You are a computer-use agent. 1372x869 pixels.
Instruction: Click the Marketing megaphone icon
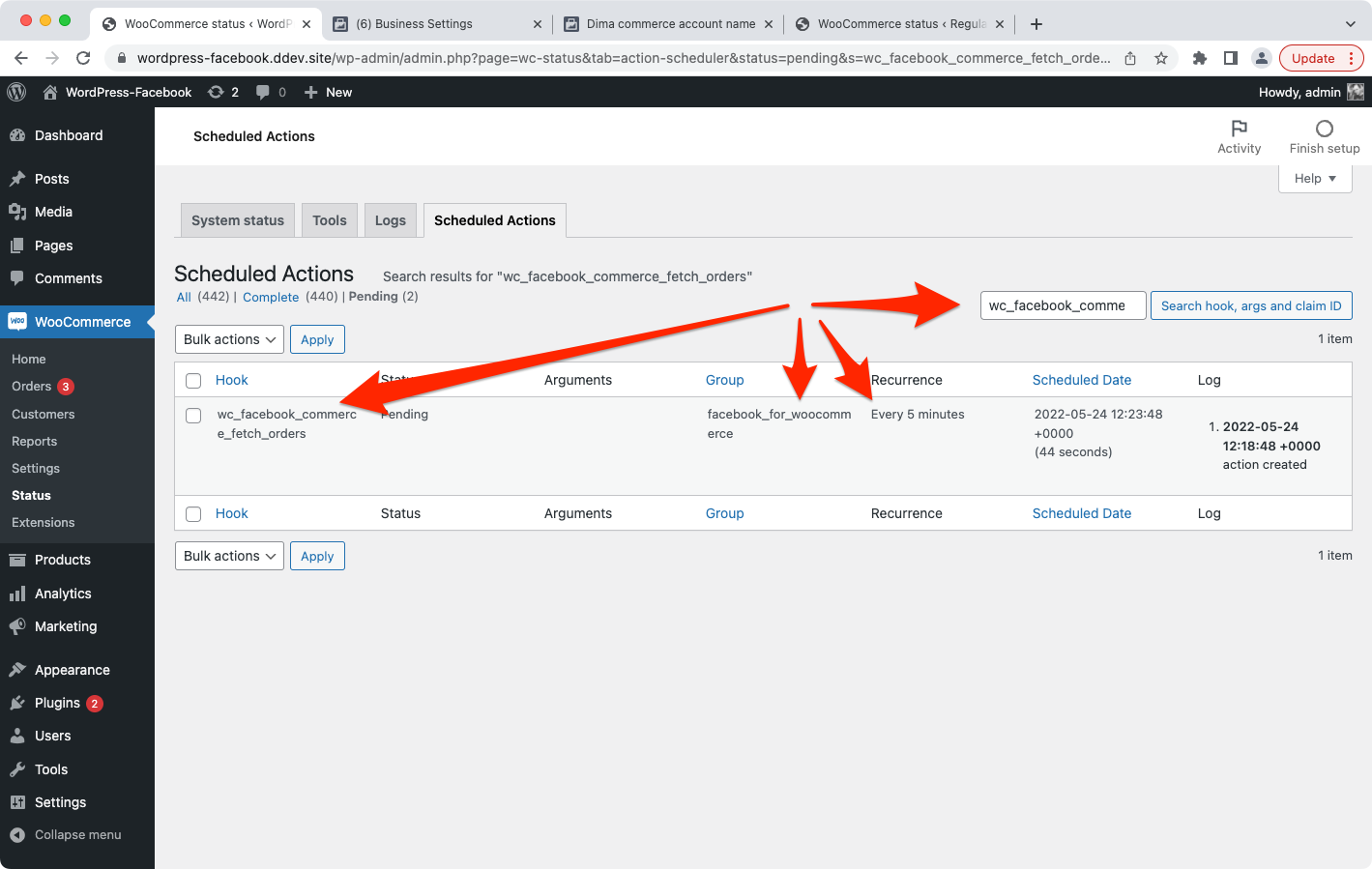point(19,626)
